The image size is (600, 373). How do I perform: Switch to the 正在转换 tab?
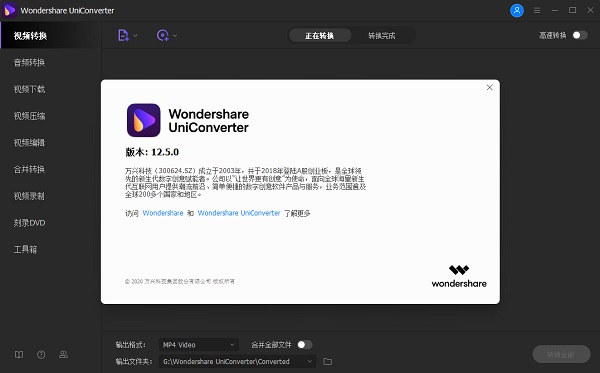(x=320, y=36)
